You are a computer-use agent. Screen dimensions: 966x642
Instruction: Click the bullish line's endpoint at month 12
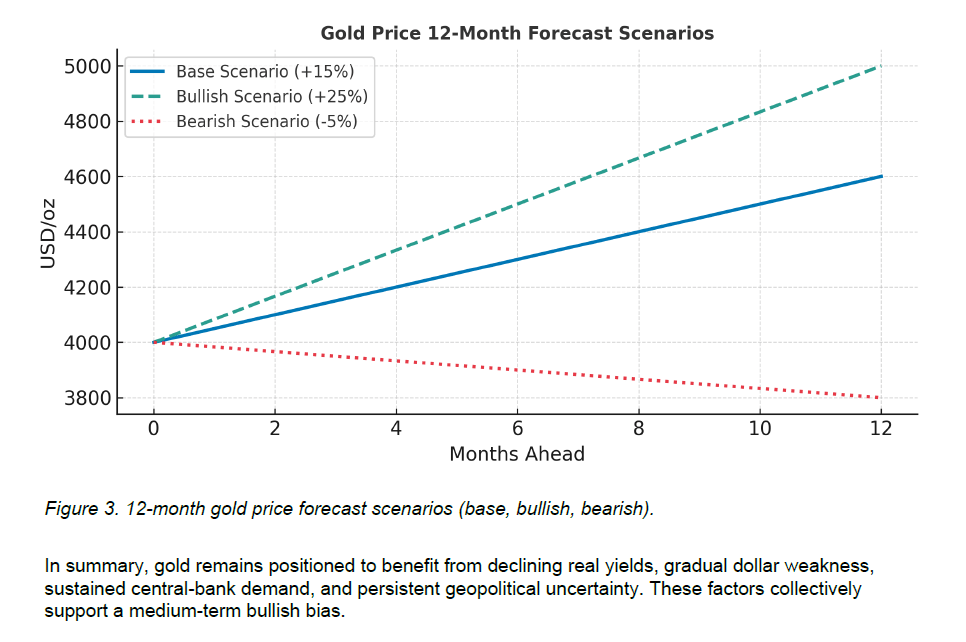880,67
